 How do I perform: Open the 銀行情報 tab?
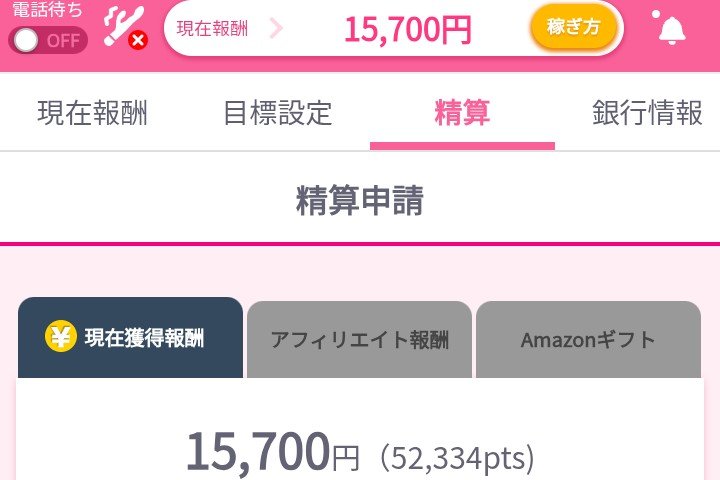(x=647, y=113)
